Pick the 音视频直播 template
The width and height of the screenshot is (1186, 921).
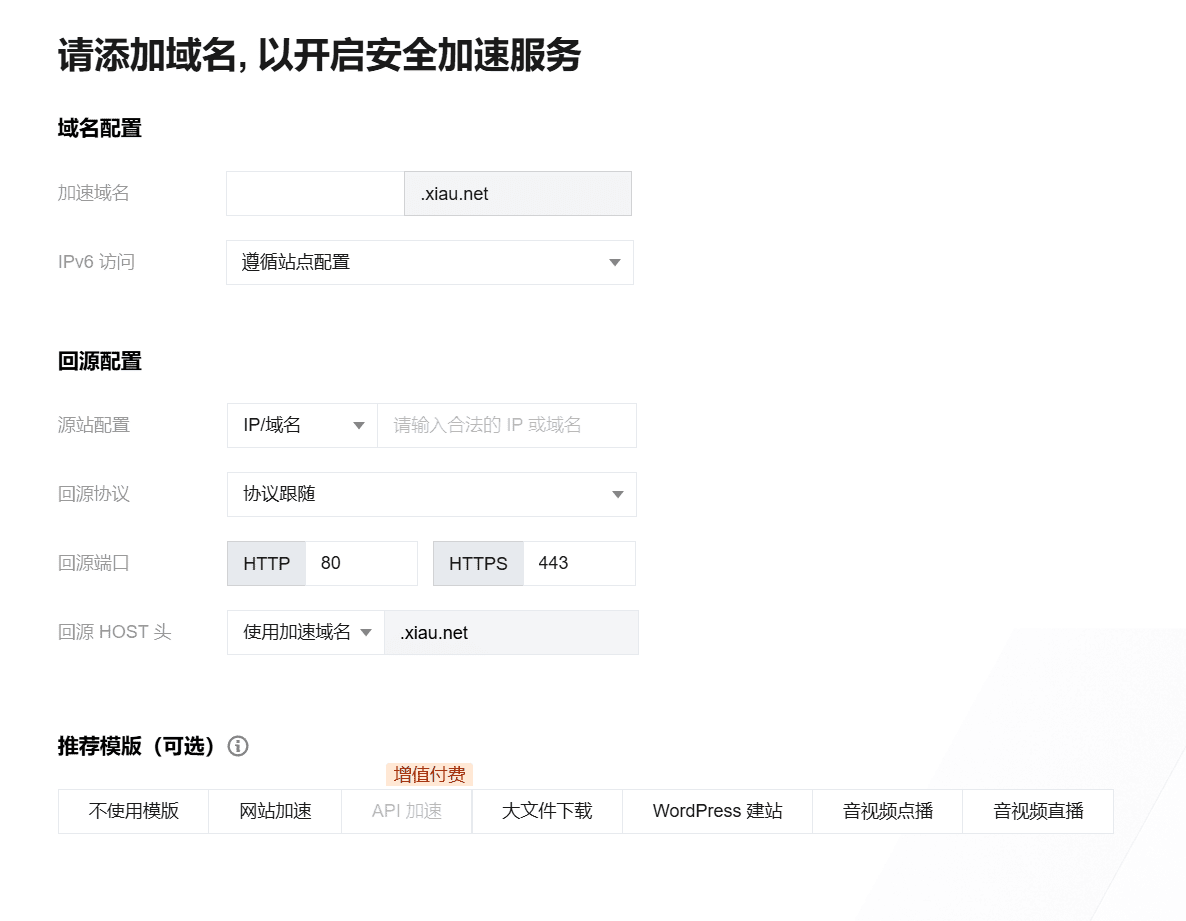[1037, 811]
